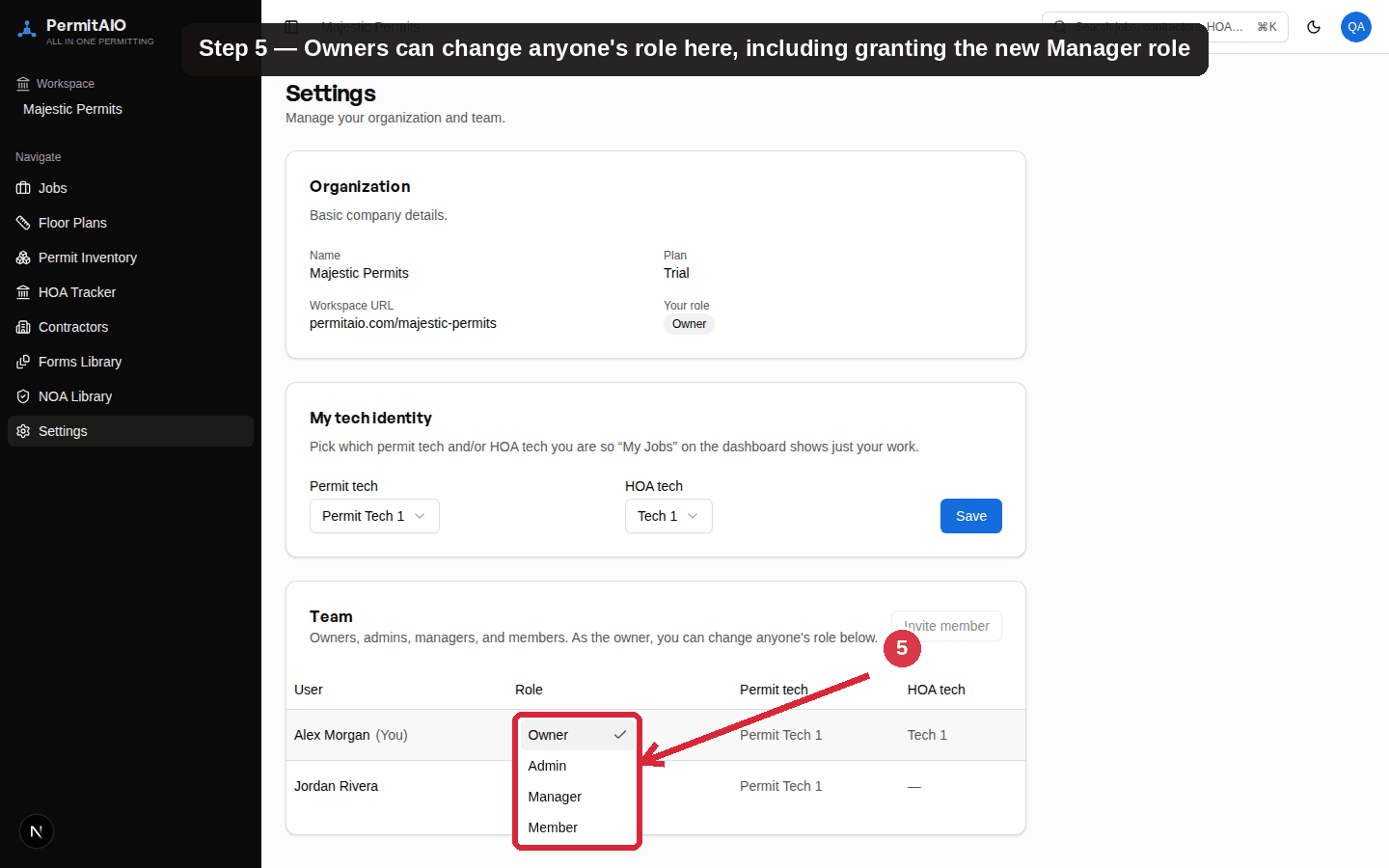The image size is (1389, 868).
Task: Click the Settings gear icon
Action: pos(23,431)
